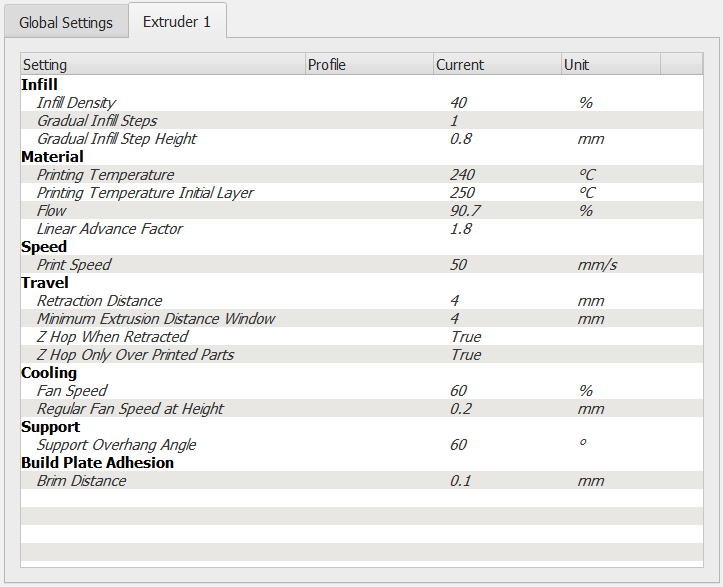723x587 pixels.
Task: Select the Gradual Infill Steps row
Action: [x=362, y=120]
